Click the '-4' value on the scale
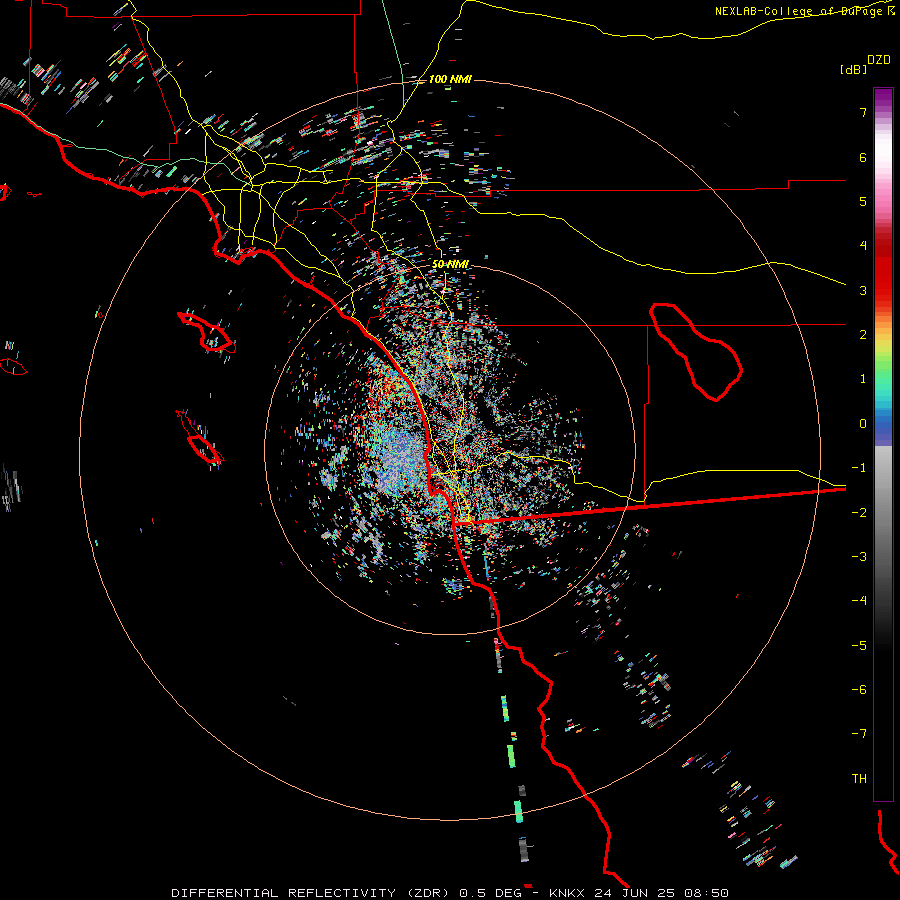The image size is (900, 900). pyautogui.click(x=859, y=601)
